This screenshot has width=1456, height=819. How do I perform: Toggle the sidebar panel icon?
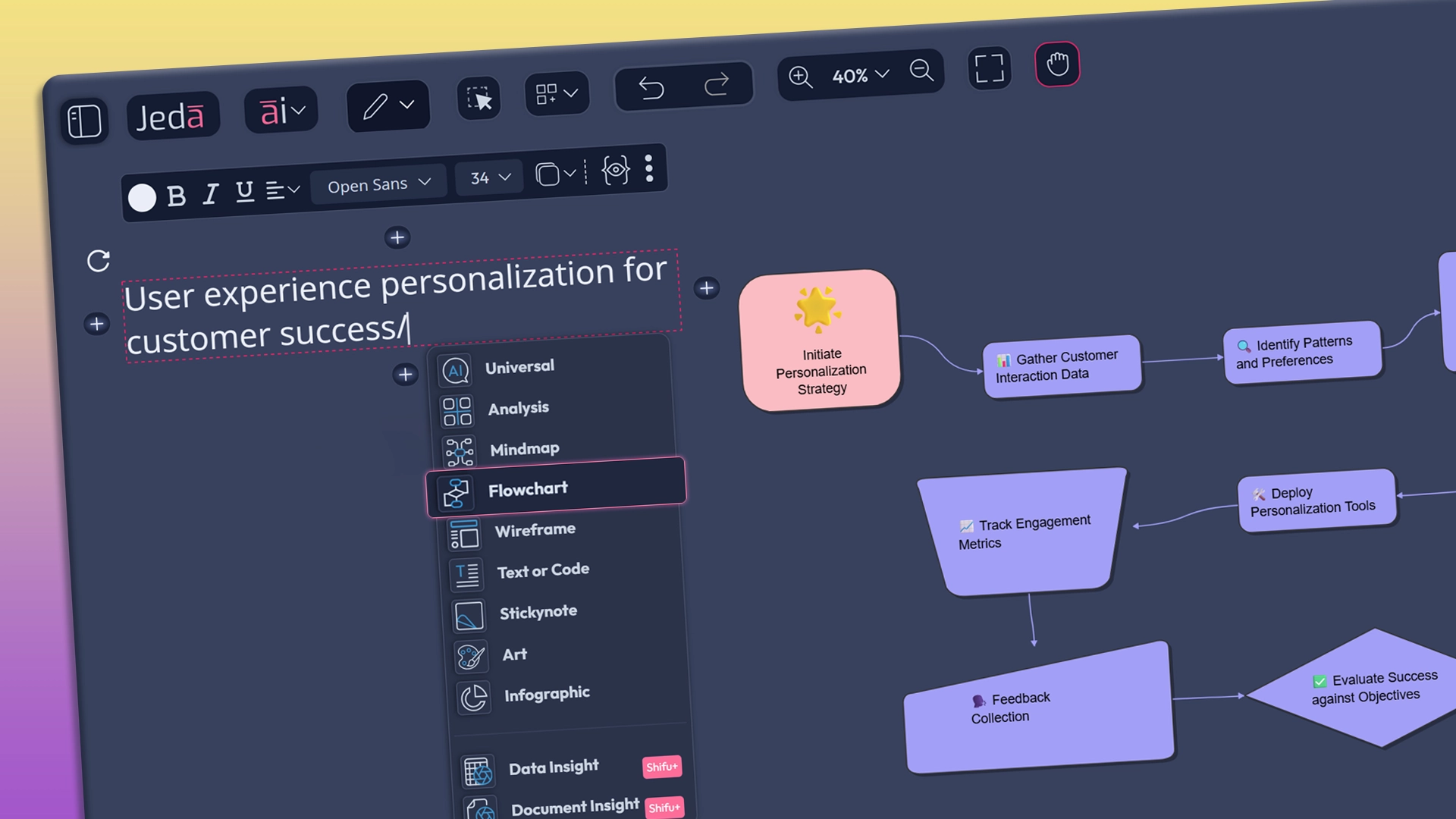click(85, 121)
